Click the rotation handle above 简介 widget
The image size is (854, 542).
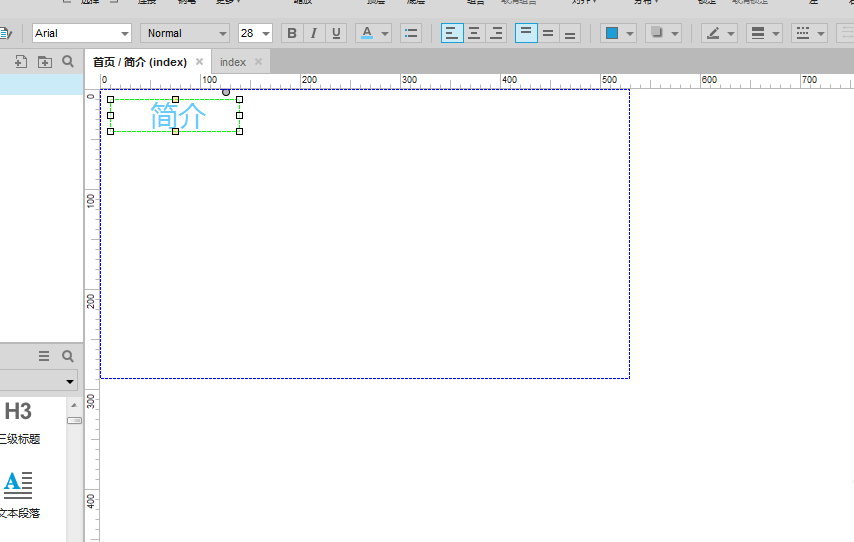tap(225, 92)
